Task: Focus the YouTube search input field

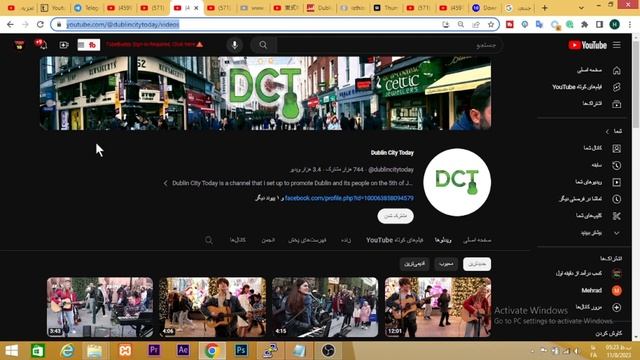Action: click(x=389, y=45)
